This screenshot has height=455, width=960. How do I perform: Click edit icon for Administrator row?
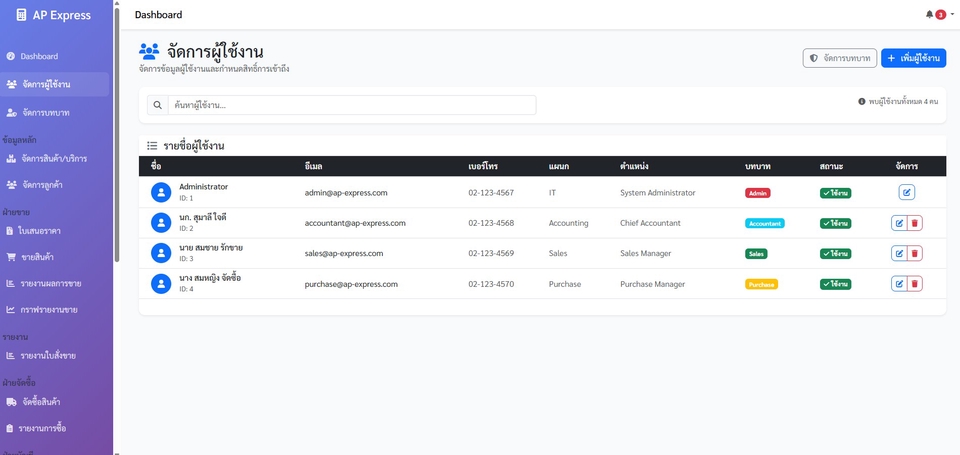[906, 193]
